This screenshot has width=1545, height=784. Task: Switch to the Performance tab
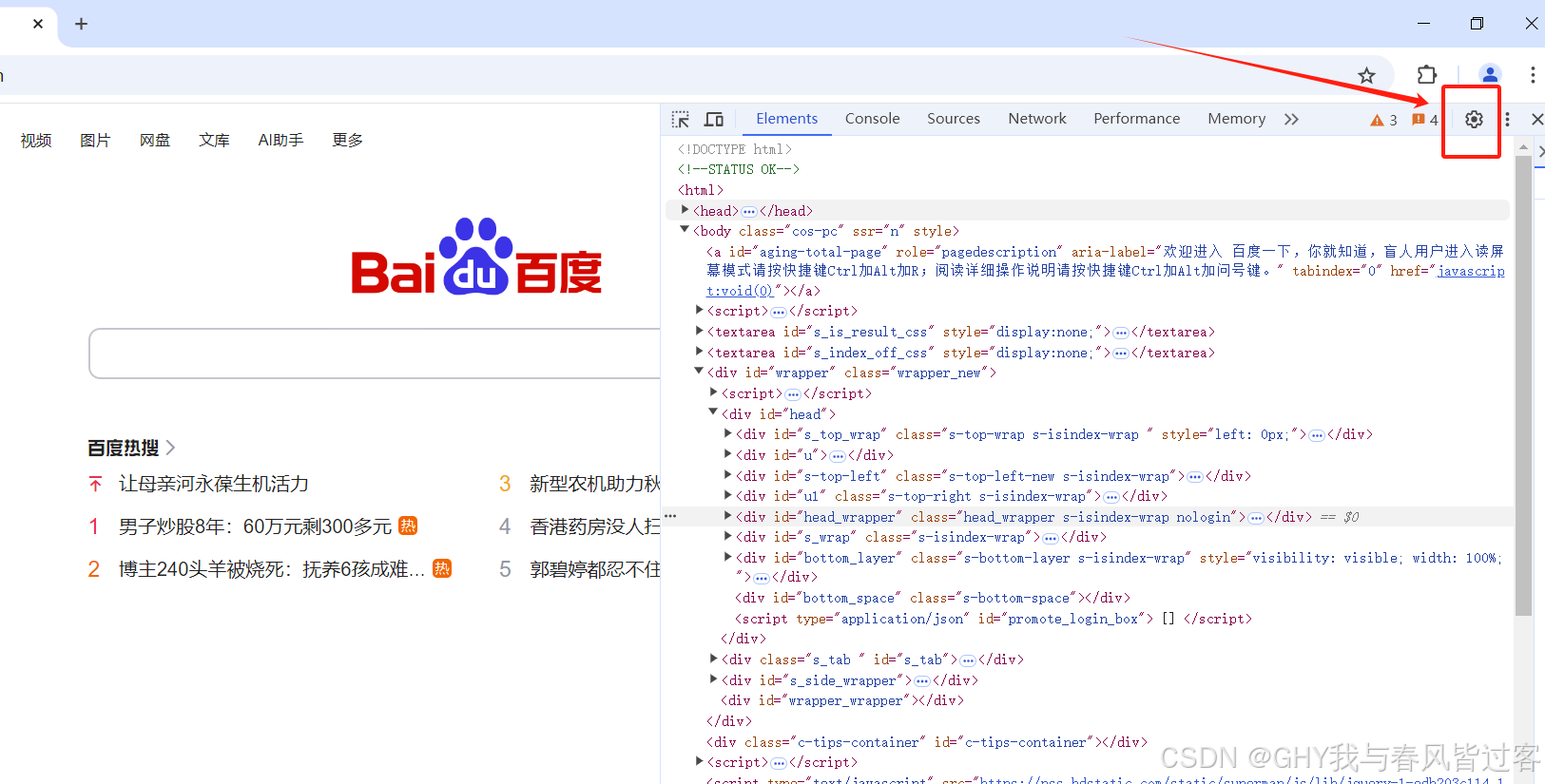pos(1136,119)
